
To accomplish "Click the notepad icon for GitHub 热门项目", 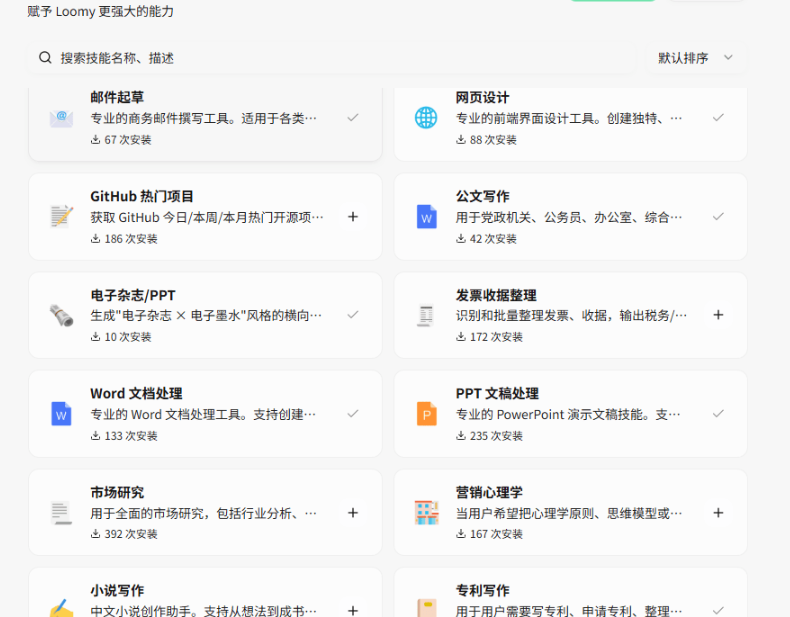I will pos(61,217).
